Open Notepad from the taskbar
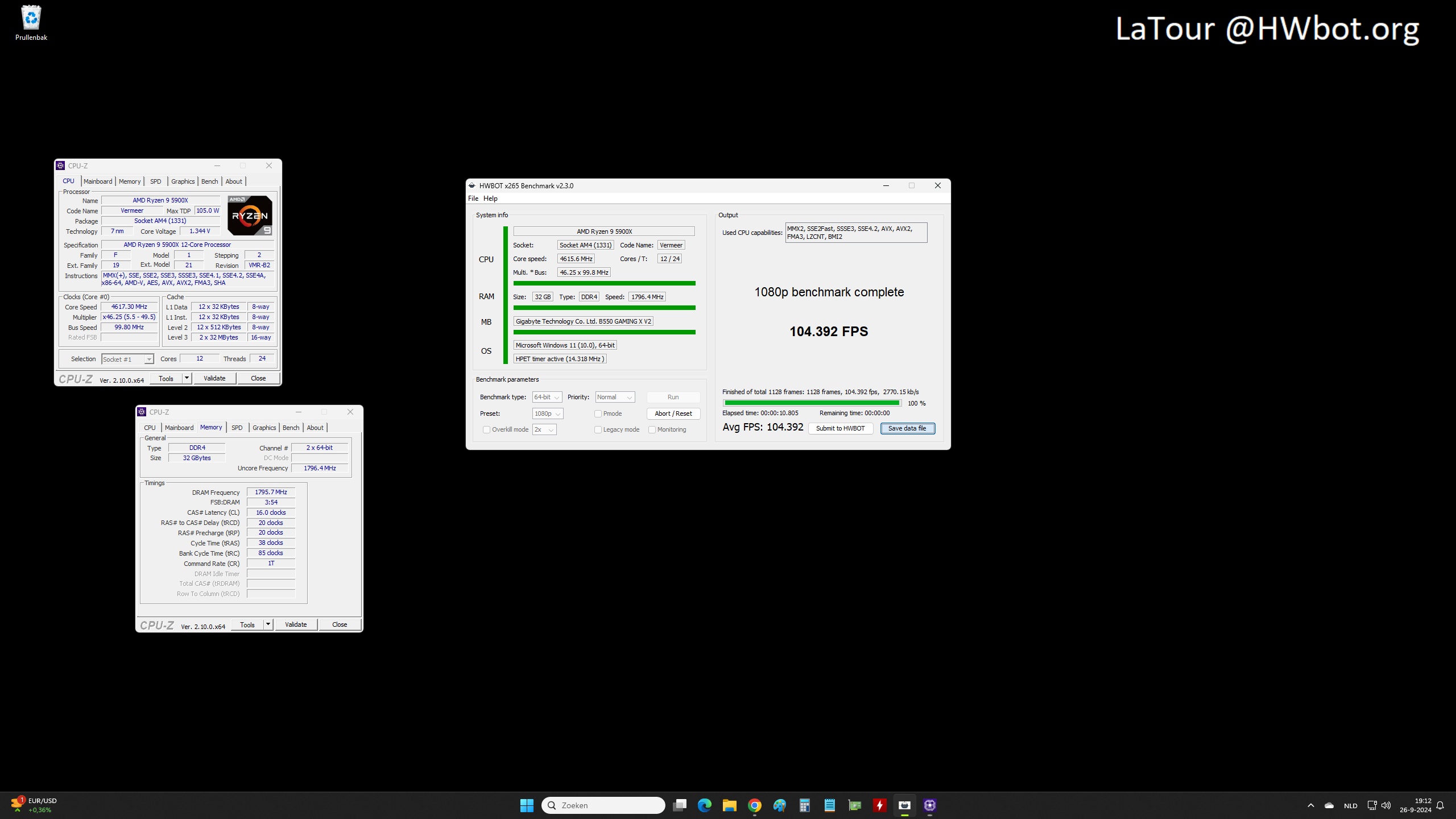This screenshot has height=819, width=1456. (x=830, y=805)
